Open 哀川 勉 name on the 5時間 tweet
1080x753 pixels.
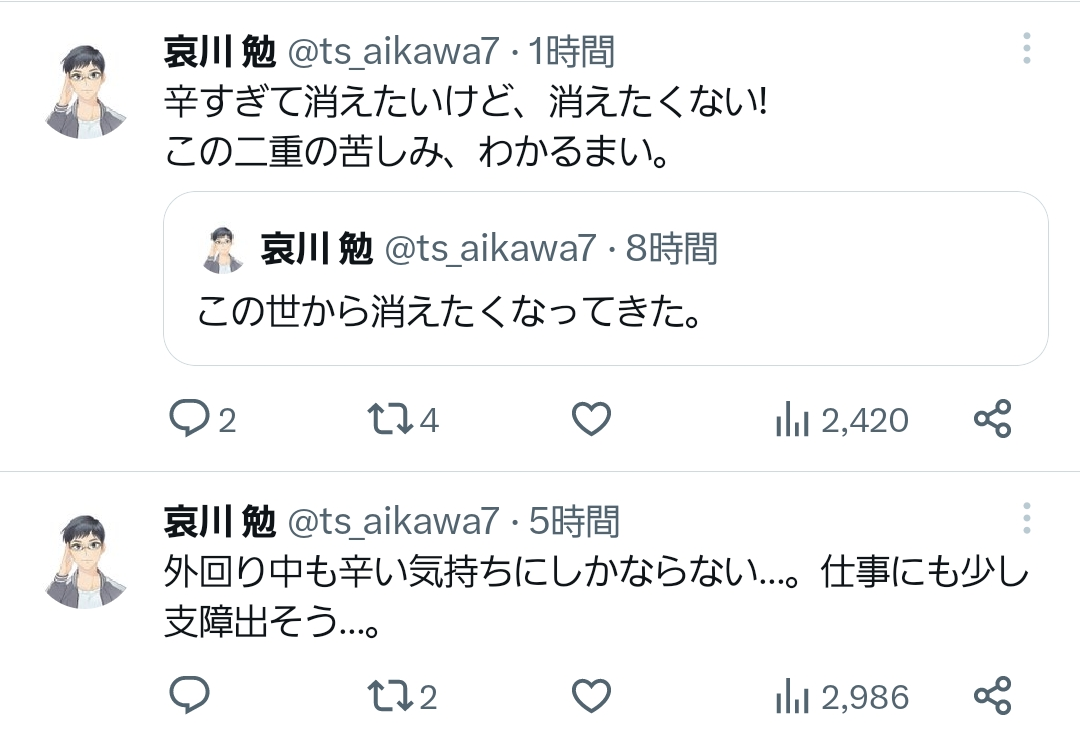click(x=220, y=522)
